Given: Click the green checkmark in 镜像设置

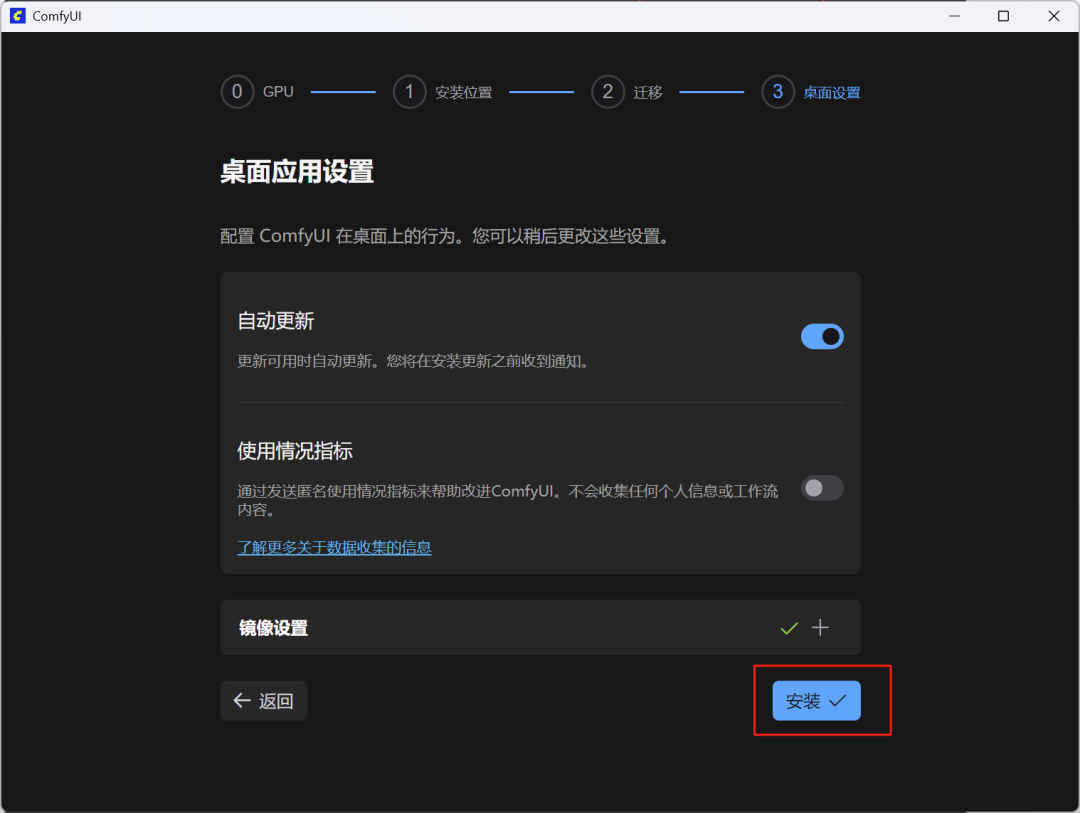Looking at the screenshot, I should (789, 628).
